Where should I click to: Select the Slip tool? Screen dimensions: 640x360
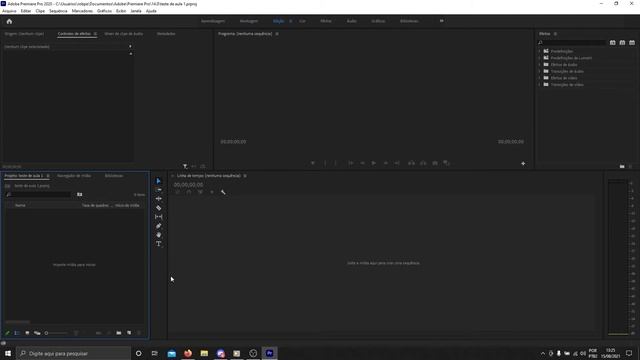[158, 217]
